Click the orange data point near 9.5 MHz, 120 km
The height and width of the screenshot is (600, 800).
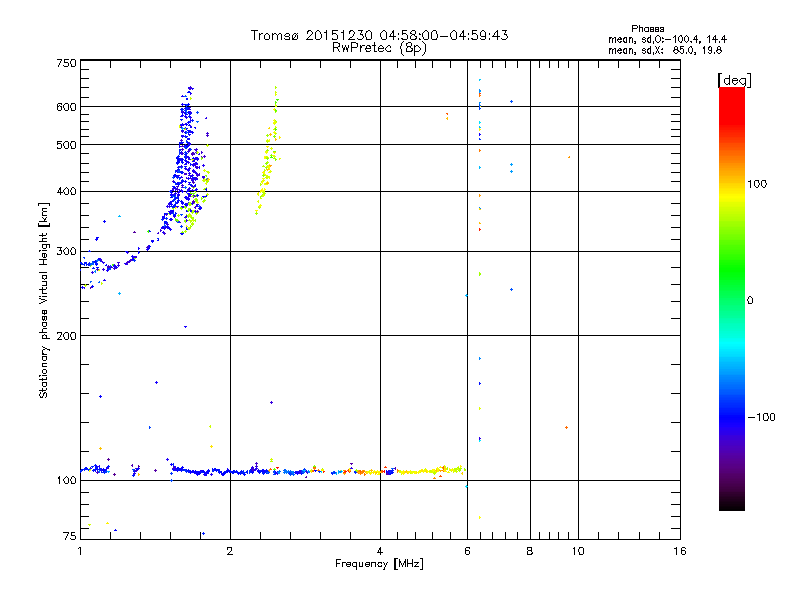pos(566,428)
